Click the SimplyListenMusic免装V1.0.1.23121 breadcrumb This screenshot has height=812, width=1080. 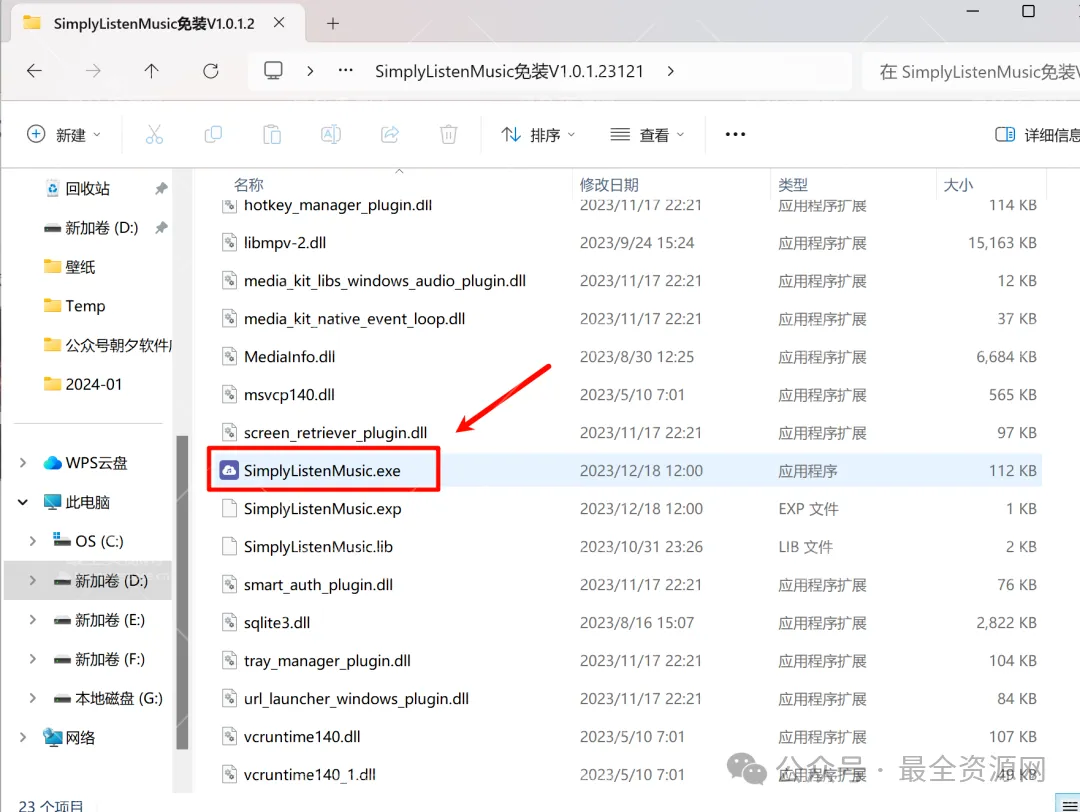point(509,71)
